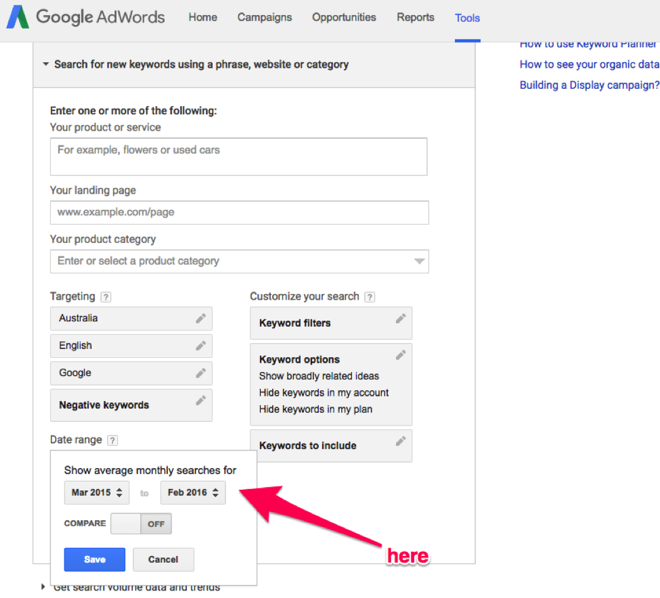Viewport: 660px width, 598px height.
Task: Open How to see your organic data link
Action: (589, 64)
